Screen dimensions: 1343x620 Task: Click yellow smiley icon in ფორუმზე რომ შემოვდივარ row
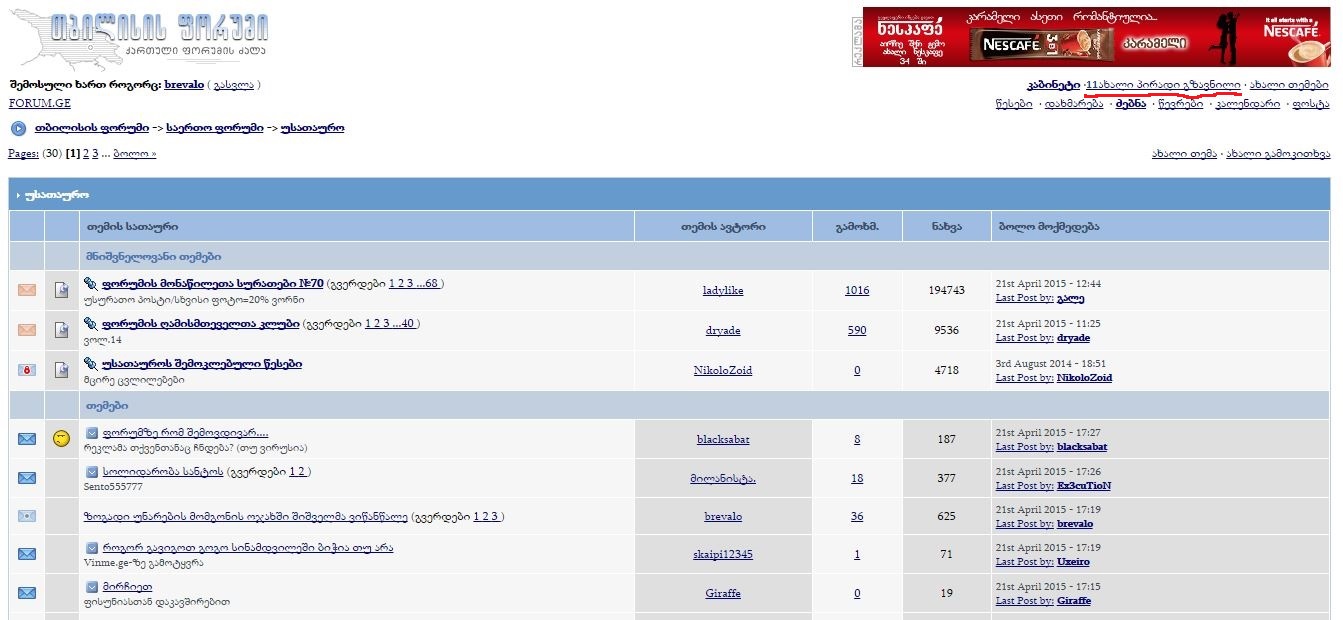(x=62, y=439)
